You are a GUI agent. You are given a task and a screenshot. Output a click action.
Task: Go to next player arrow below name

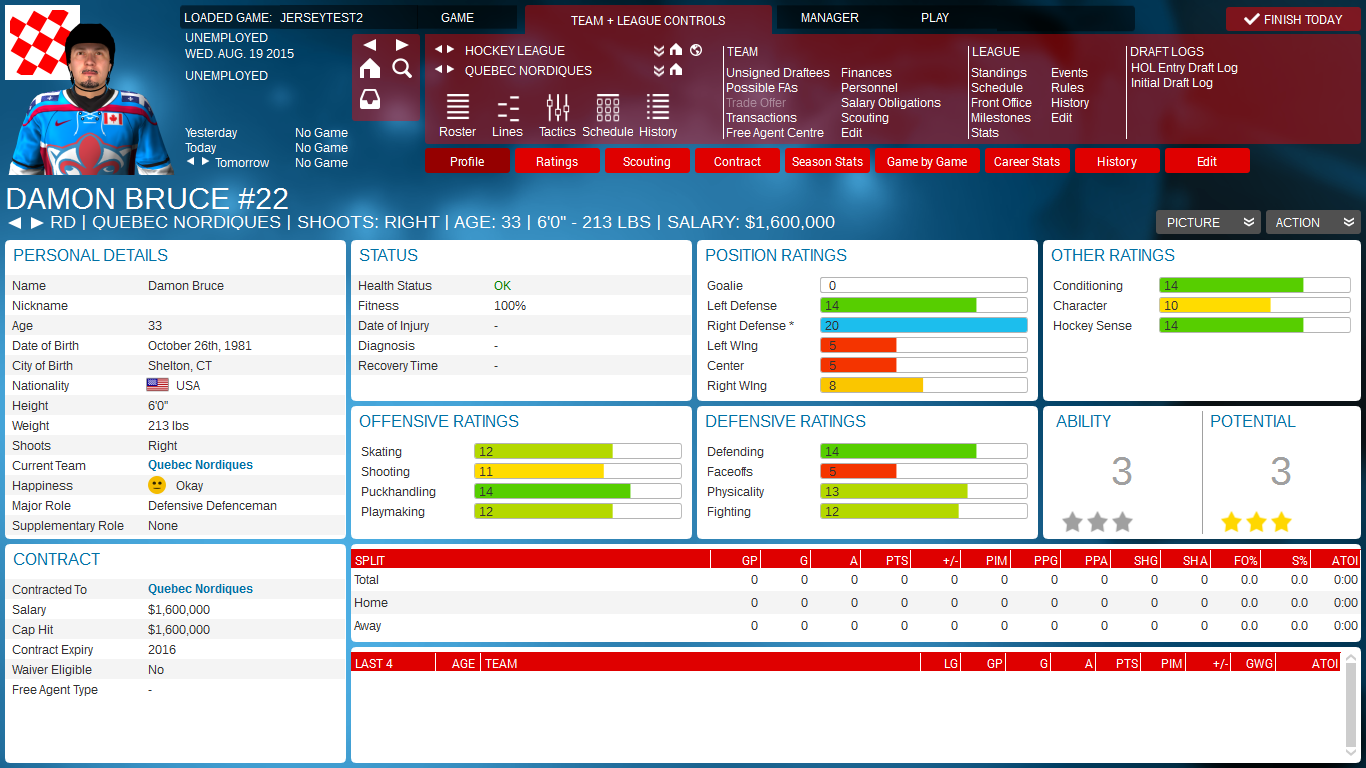tap(37, 222)
